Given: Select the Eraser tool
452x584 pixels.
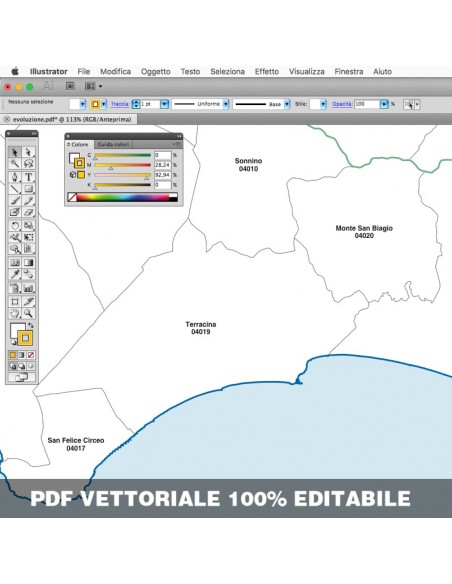Looking at the screenshot, I should pyautogui.click(x=29, y=212).
